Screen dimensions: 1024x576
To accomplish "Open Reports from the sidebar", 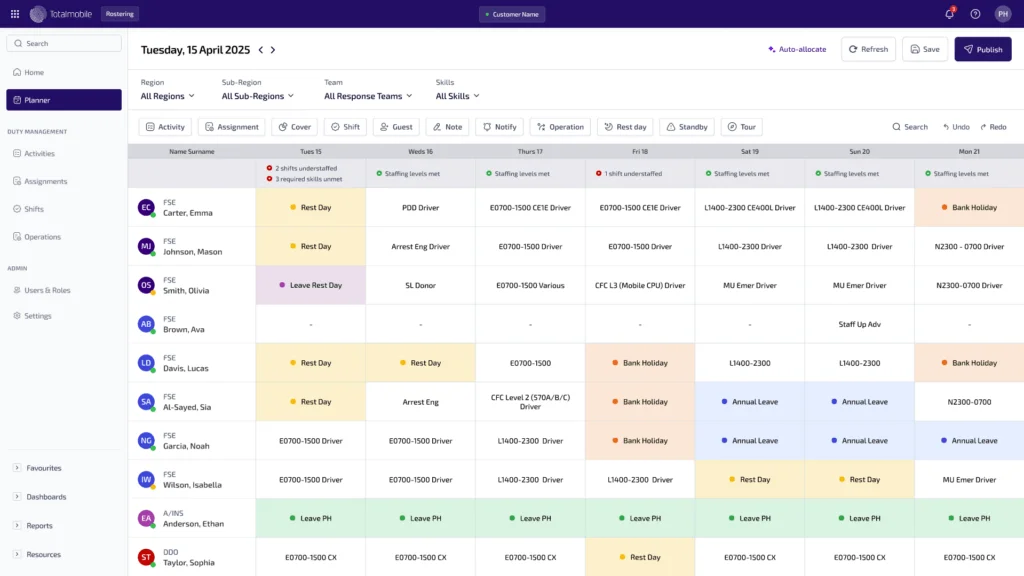I will pyautogui.click(x=42, y=525).
